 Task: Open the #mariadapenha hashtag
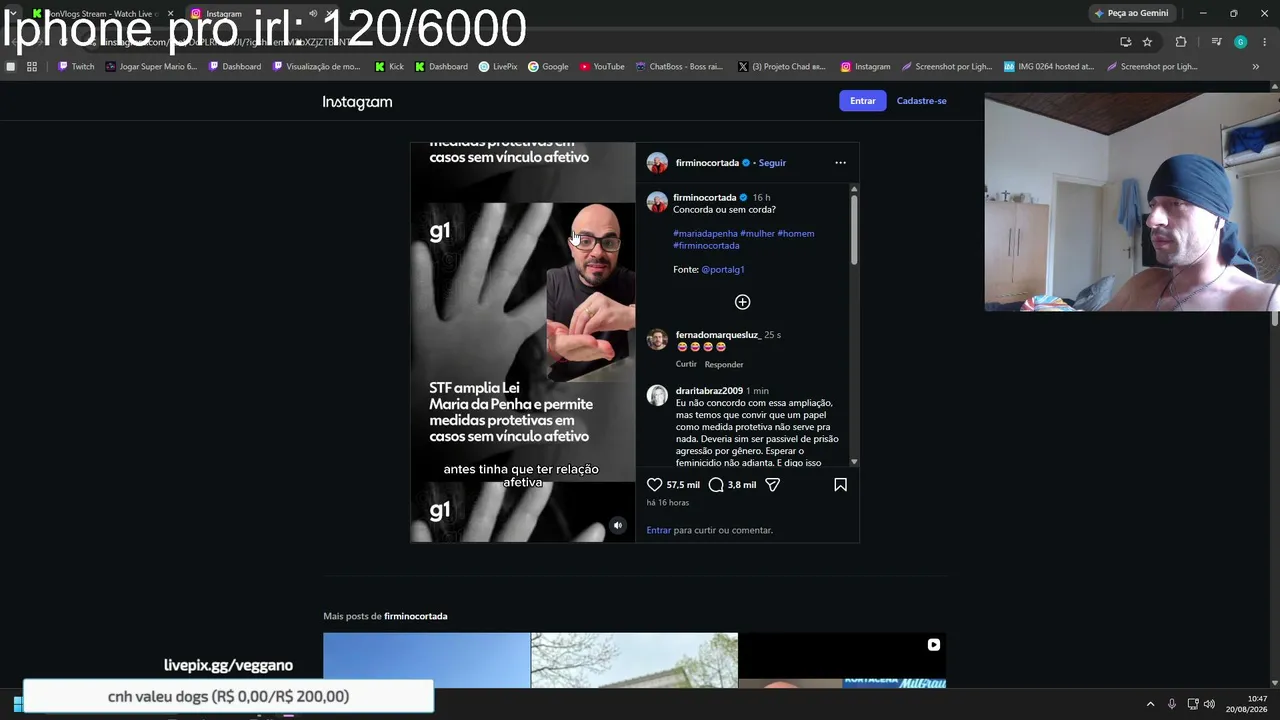point(705,234)
